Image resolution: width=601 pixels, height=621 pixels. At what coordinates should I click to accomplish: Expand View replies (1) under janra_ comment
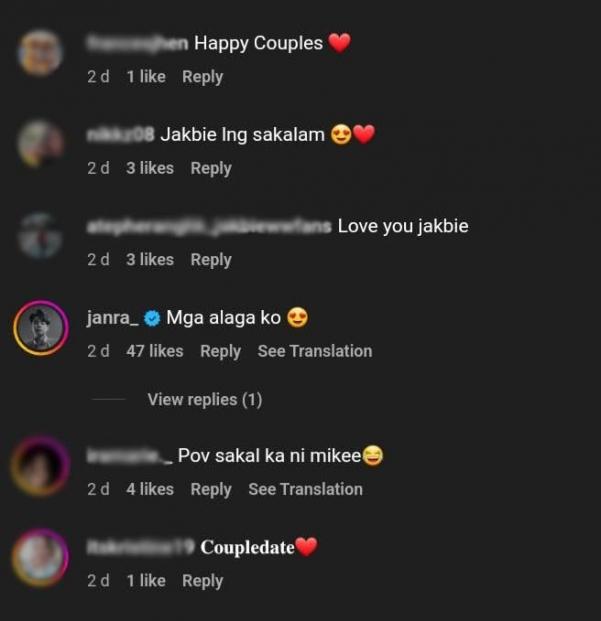[205, 400]
